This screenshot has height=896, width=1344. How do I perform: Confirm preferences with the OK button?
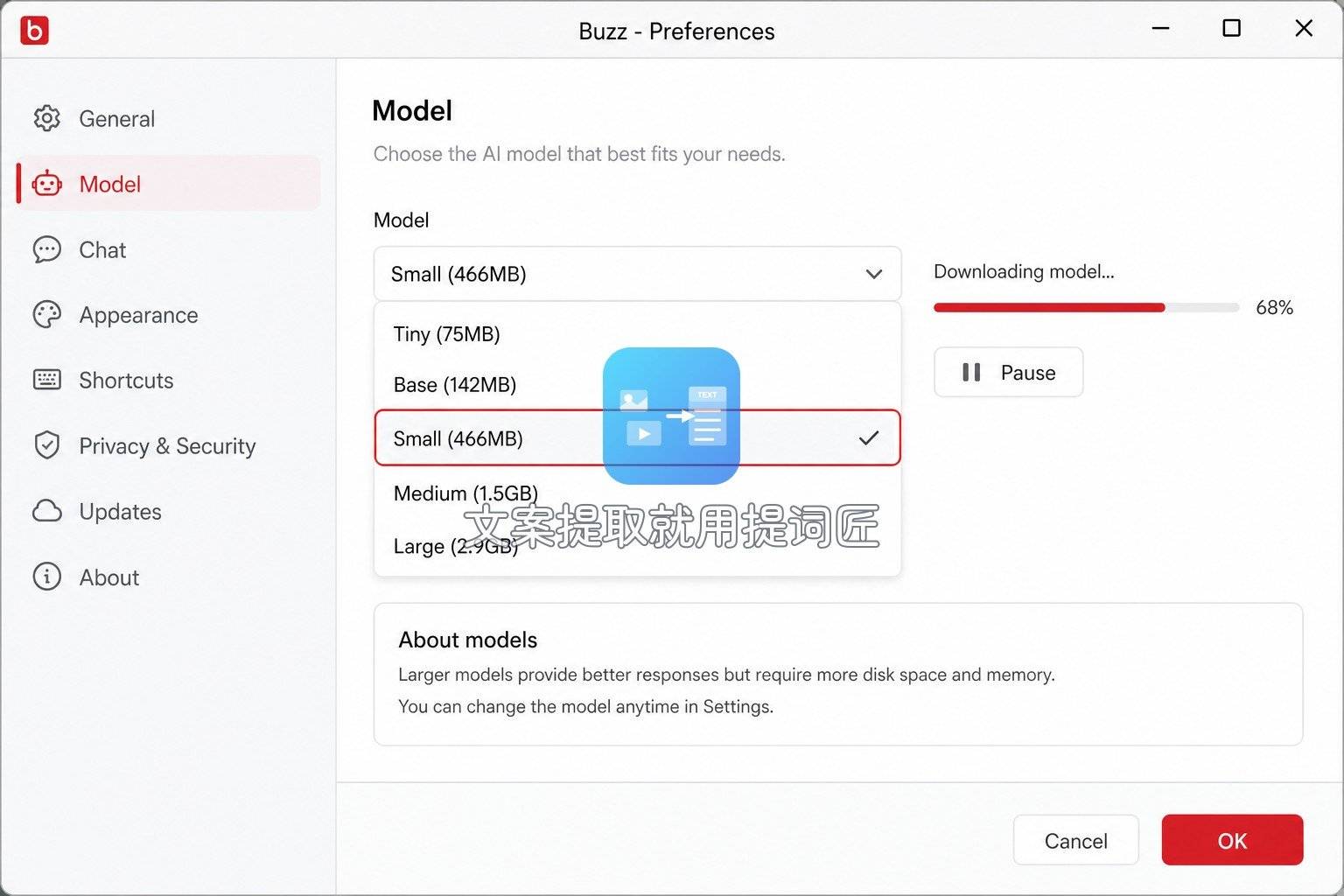(1232, 841)
